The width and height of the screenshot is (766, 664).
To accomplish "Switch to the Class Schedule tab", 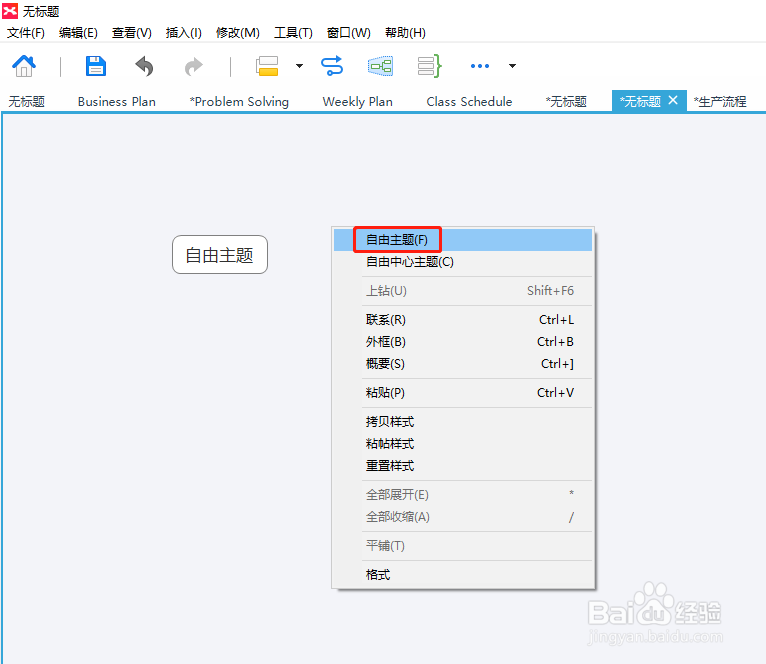I will point(469,102).
